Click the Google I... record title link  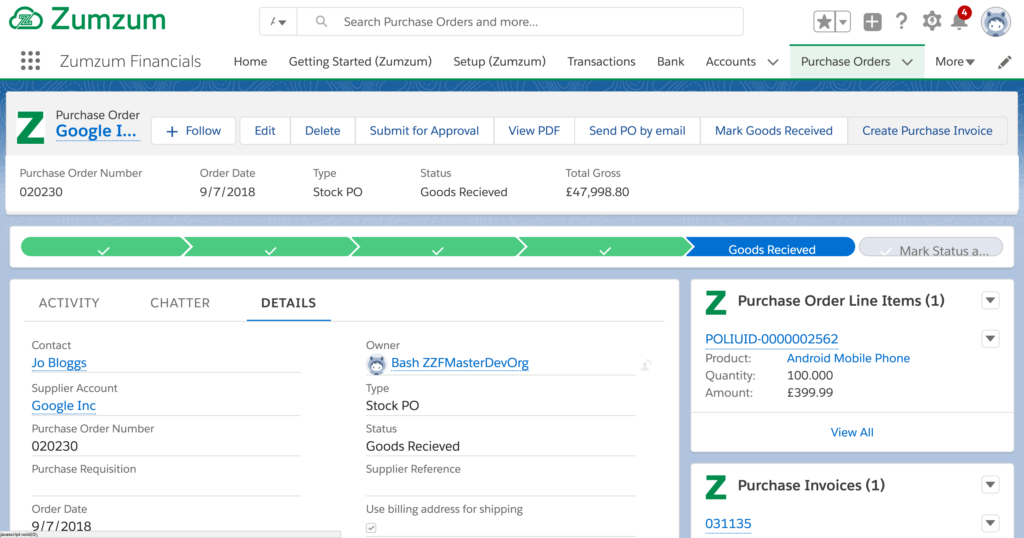[97, 131]
